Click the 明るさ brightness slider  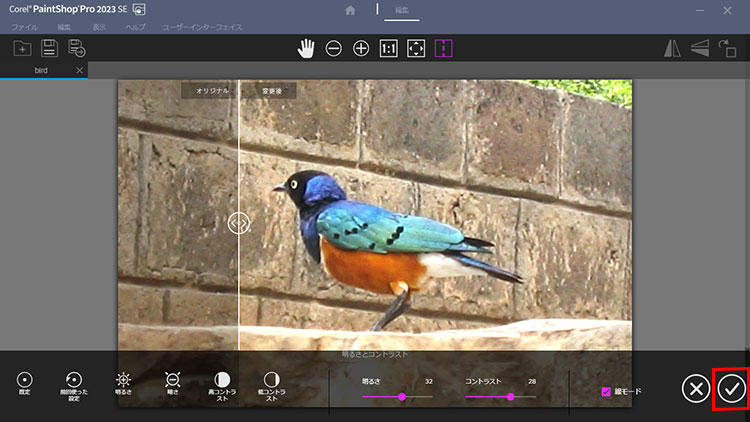pyautogui.click(x=397, y=397)
